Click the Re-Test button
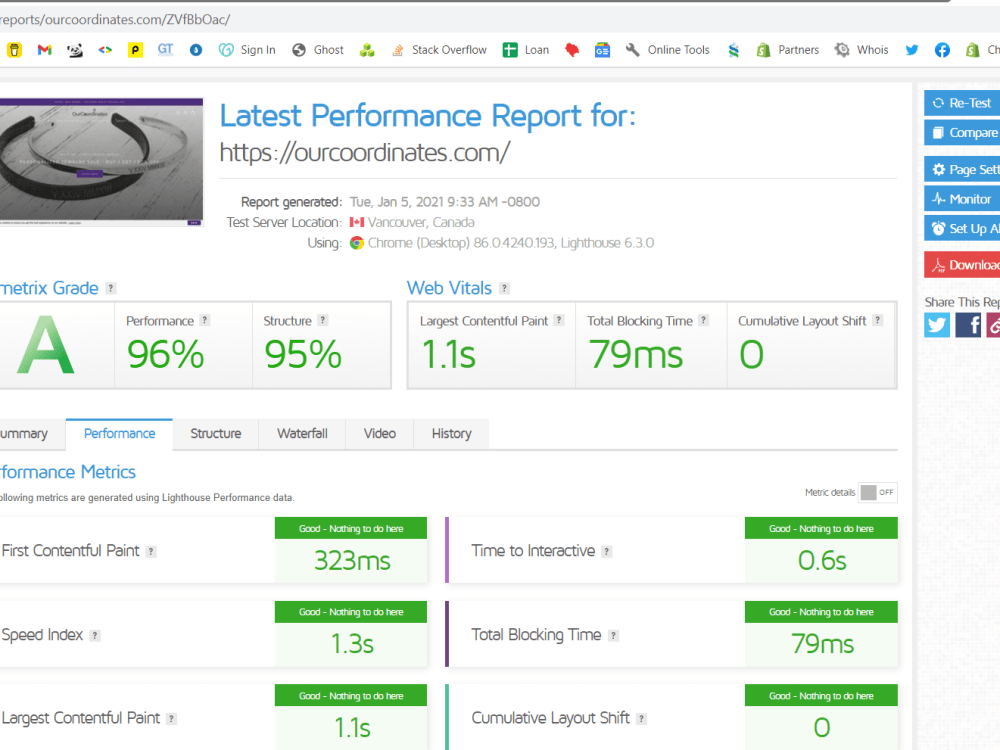This screenshot has height=750, width=1000. (962, 103)
